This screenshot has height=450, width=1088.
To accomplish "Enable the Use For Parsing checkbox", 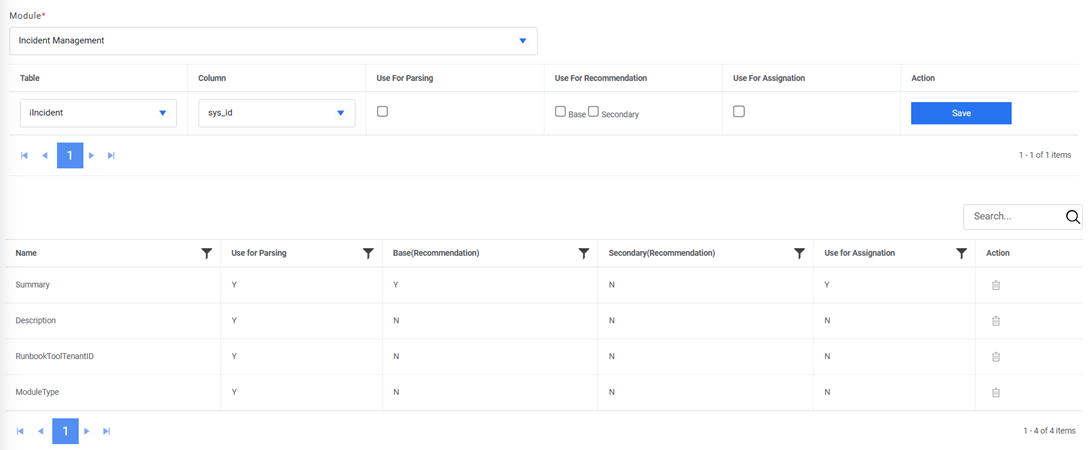I will coord(382,112).
